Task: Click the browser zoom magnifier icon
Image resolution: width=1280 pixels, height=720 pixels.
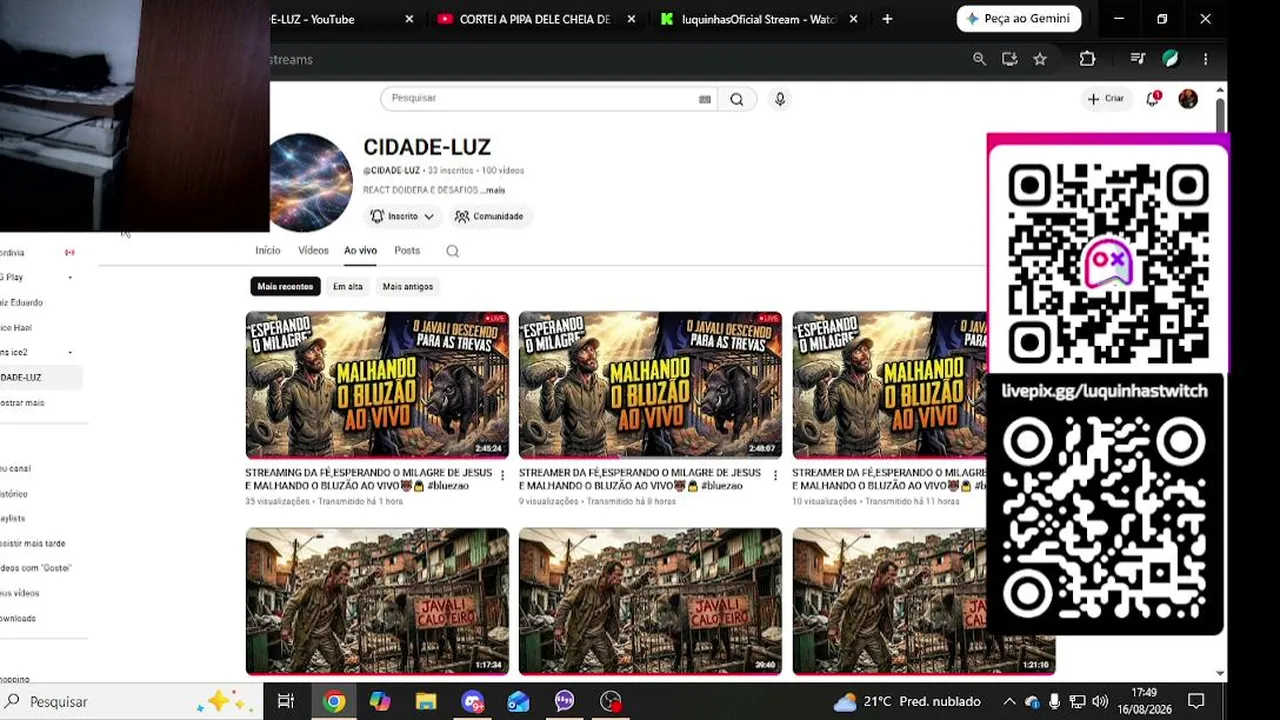Action: 979,59
